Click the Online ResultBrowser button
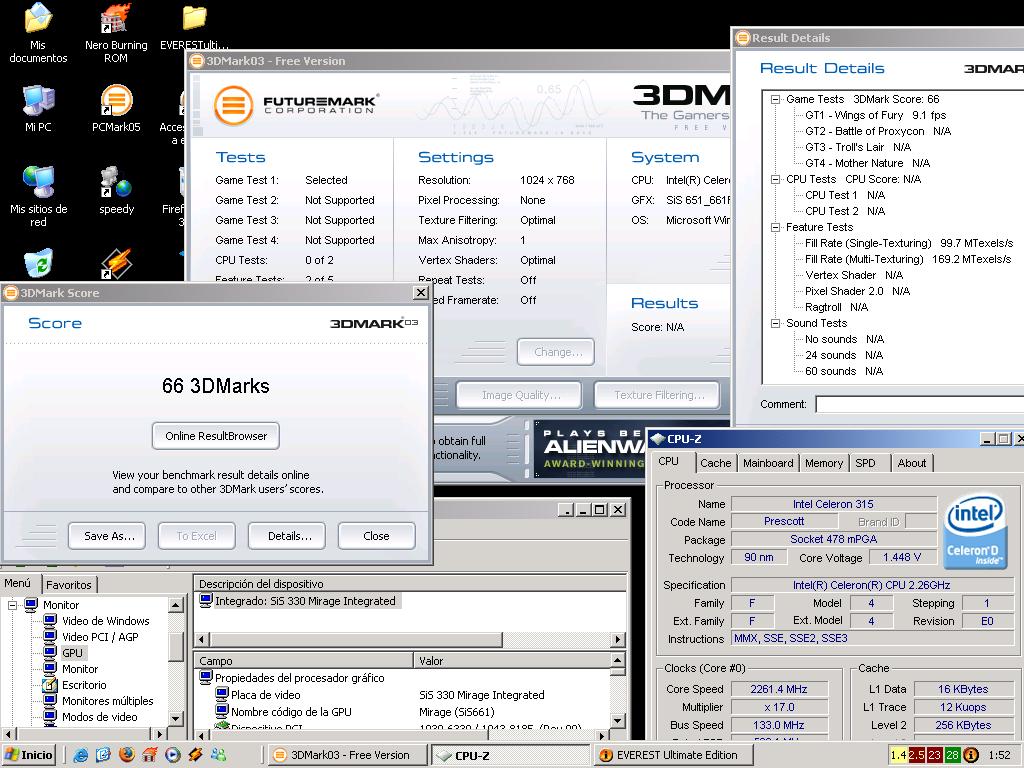Viewport: 1024px width, 768px height. click(x=216, y=436)
